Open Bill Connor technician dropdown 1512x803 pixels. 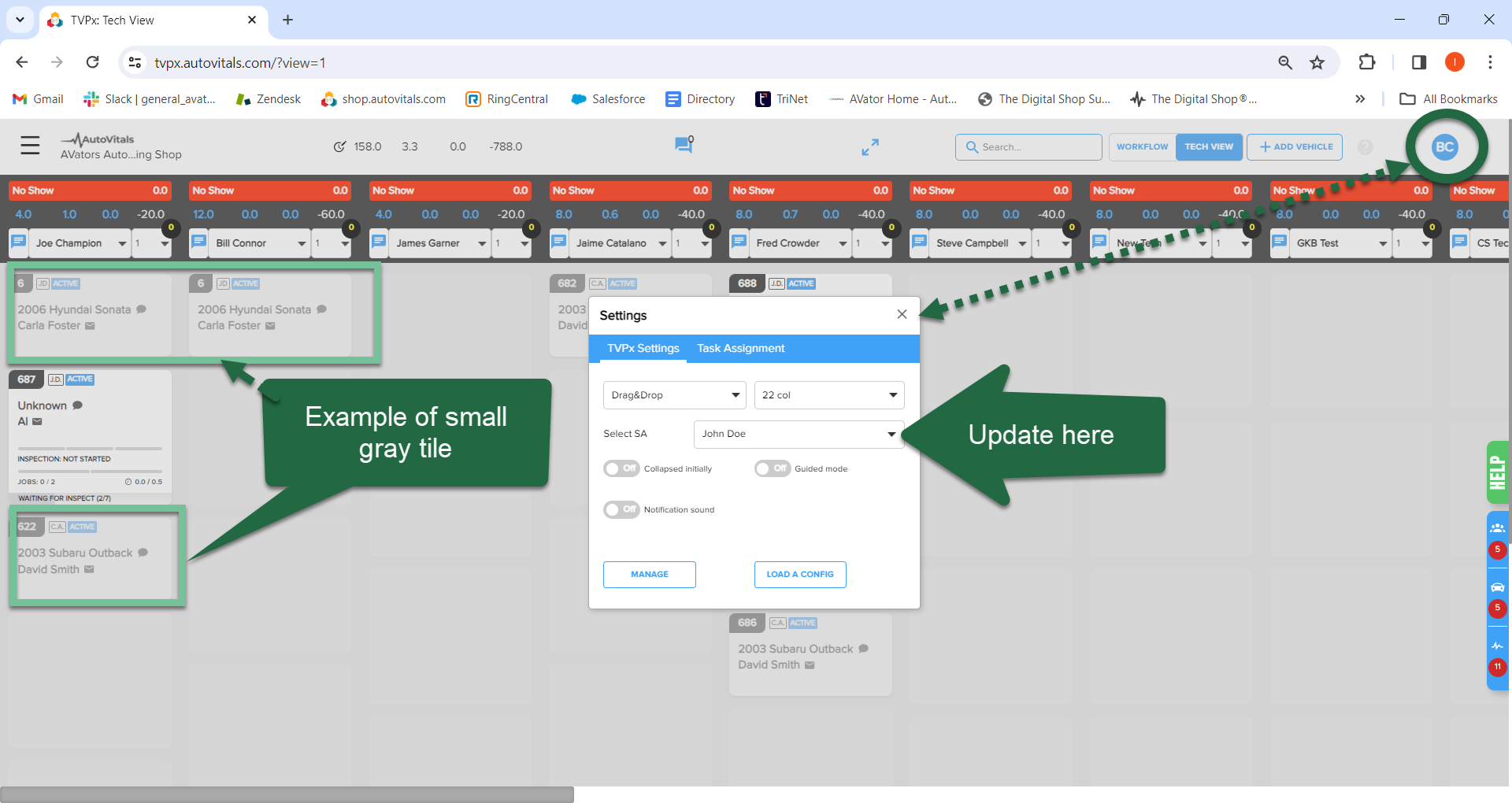pyautogui.click(x=260, y=243)
